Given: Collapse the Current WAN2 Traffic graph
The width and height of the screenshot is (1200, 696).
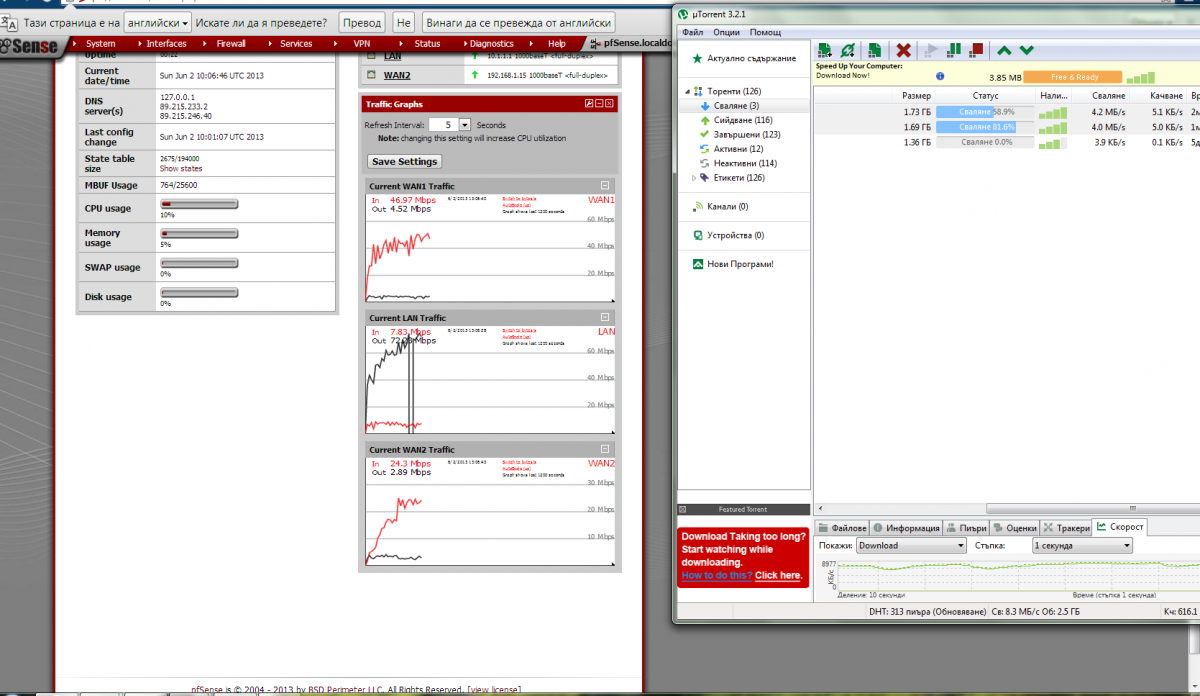Looking at the screenshot, I should click(x=605, y=450).
